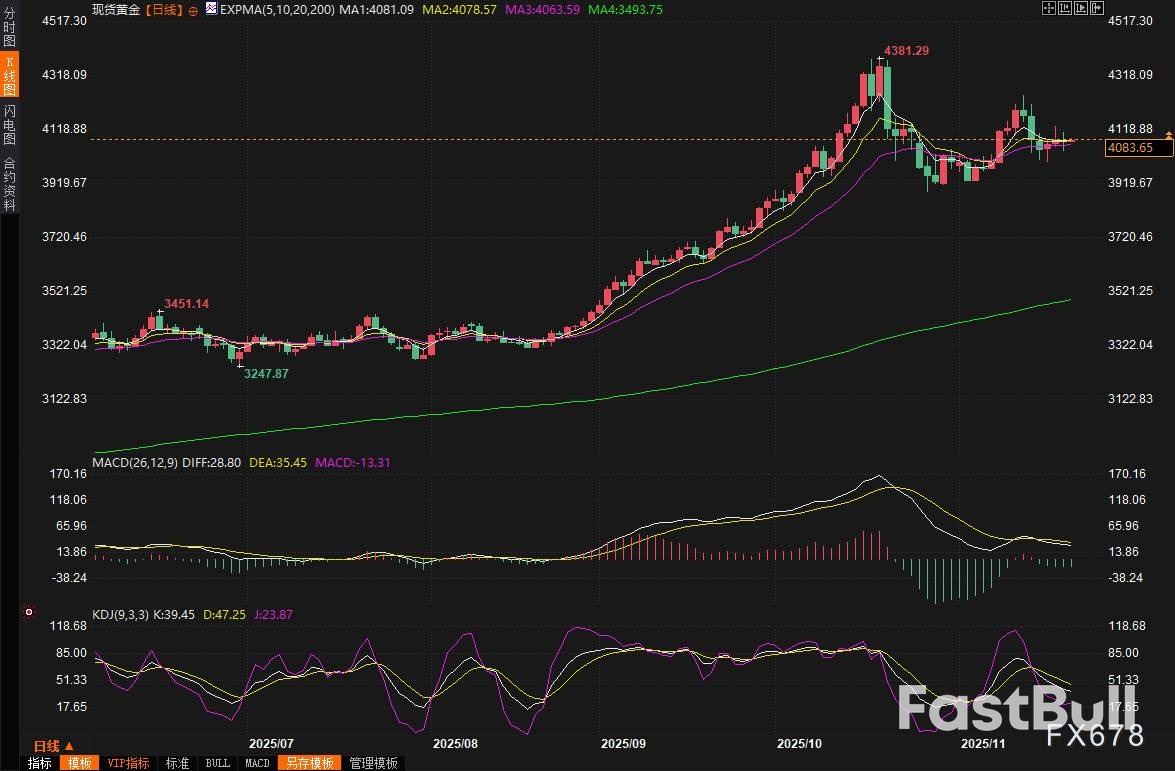The image size is (1175, 771).
Task: Click the chart replay play icon
Action: (x=1080, y=8)
